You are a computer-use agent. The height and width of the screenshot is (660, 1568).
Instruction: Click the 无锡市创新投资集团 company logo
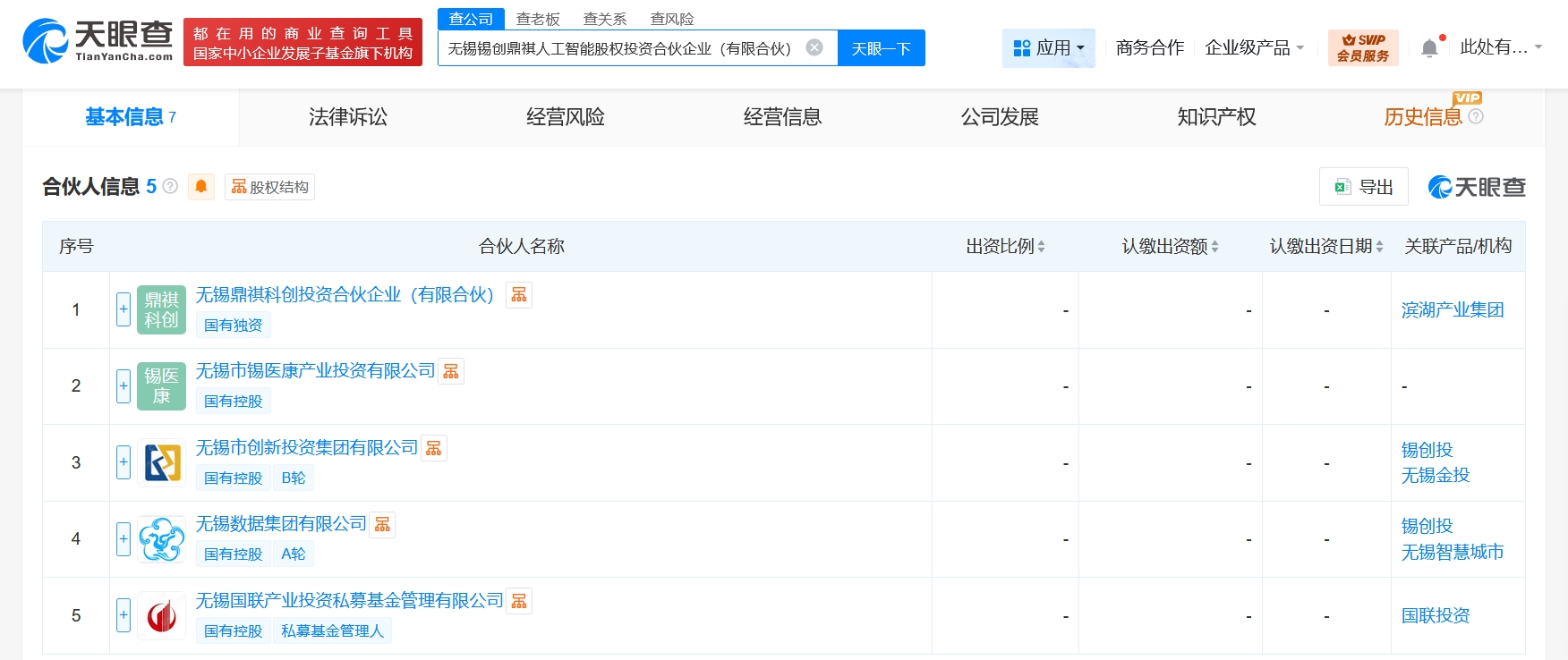(162, 462)
